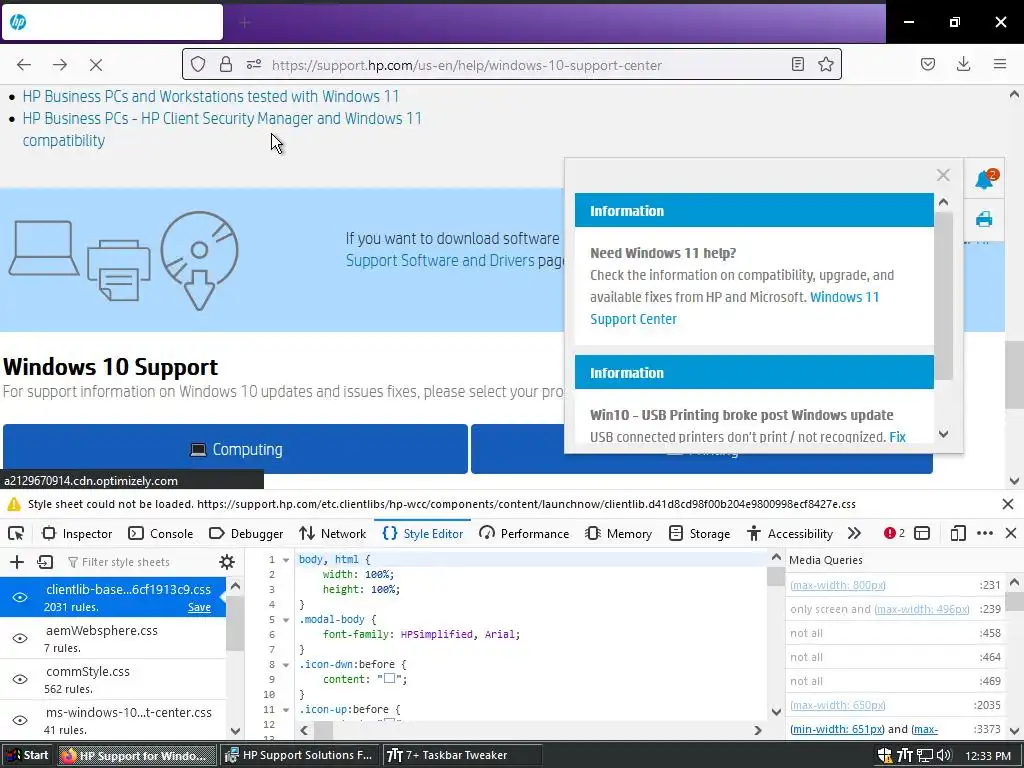Toggle visibility of ms-windows-10 css sheet
Image resolution: width=1024 pixels, height=768 pixels.
pyautogui.click(x=20, y=720)
